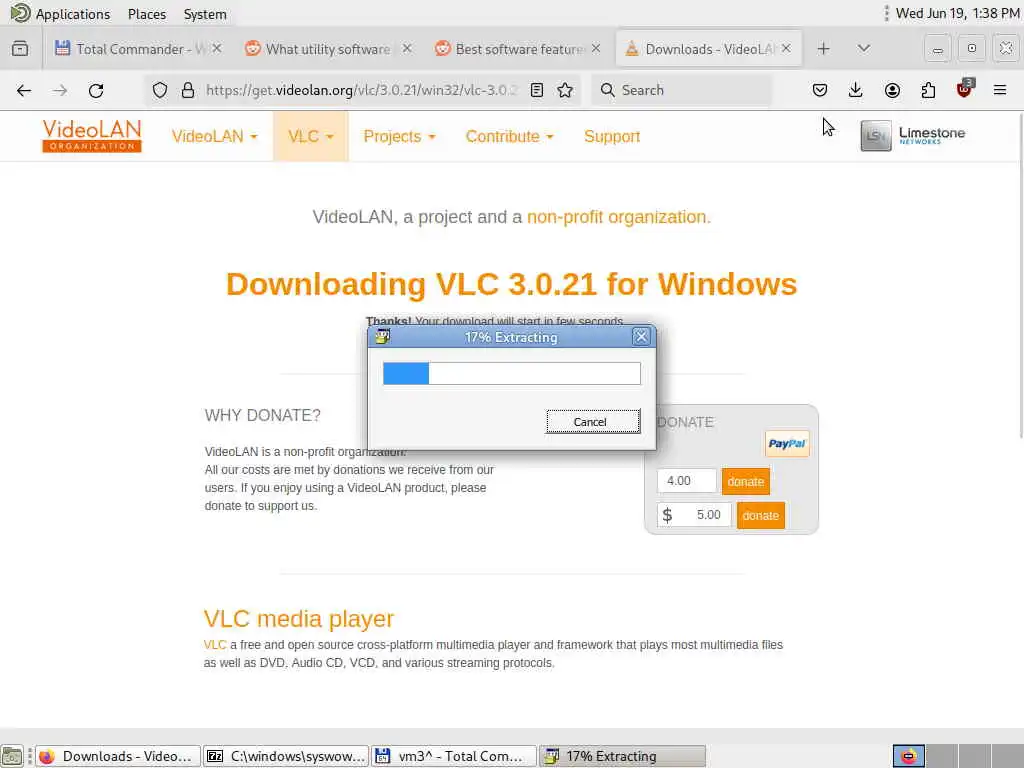Click the forward navigation arrow
The width and height of the screenshot is (1024, 768).
tap(60, 90)
